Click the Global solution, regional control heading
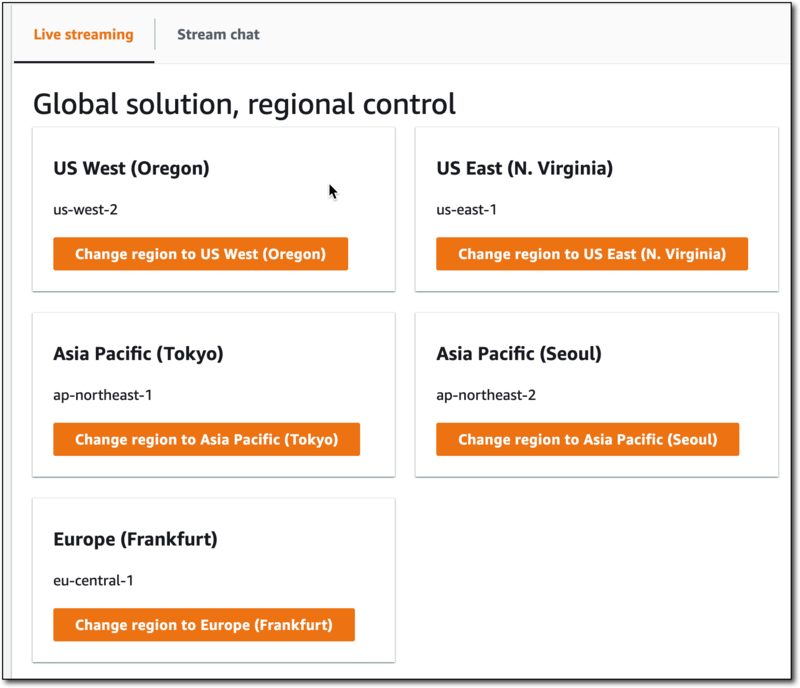This screenshot has width=800, height=688. 244,103
